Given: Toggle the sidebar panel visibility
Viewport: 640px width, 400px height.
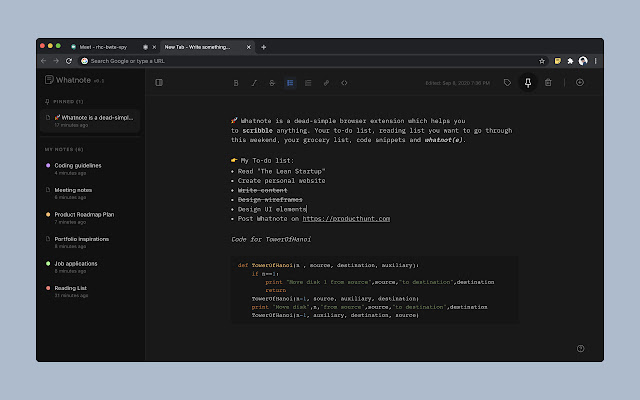Looking at the screenshot, I should click(x=159, y=82).
